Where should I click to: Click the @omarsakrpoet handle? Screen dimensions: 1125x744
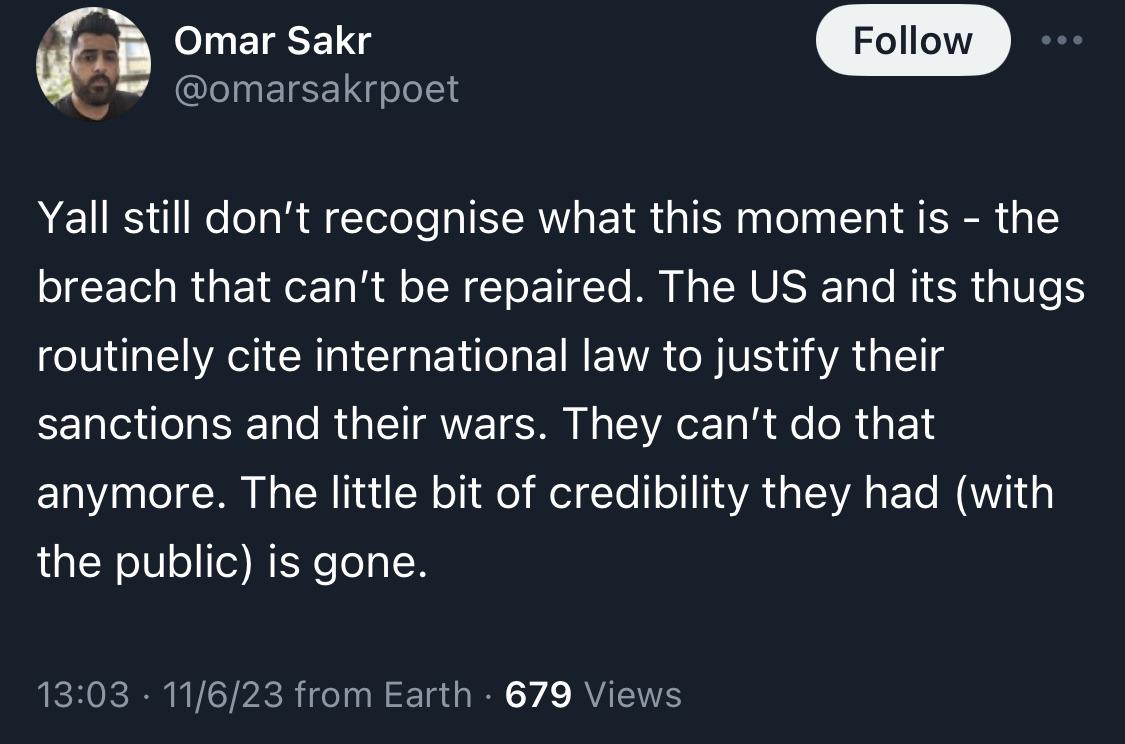[316, 89]
